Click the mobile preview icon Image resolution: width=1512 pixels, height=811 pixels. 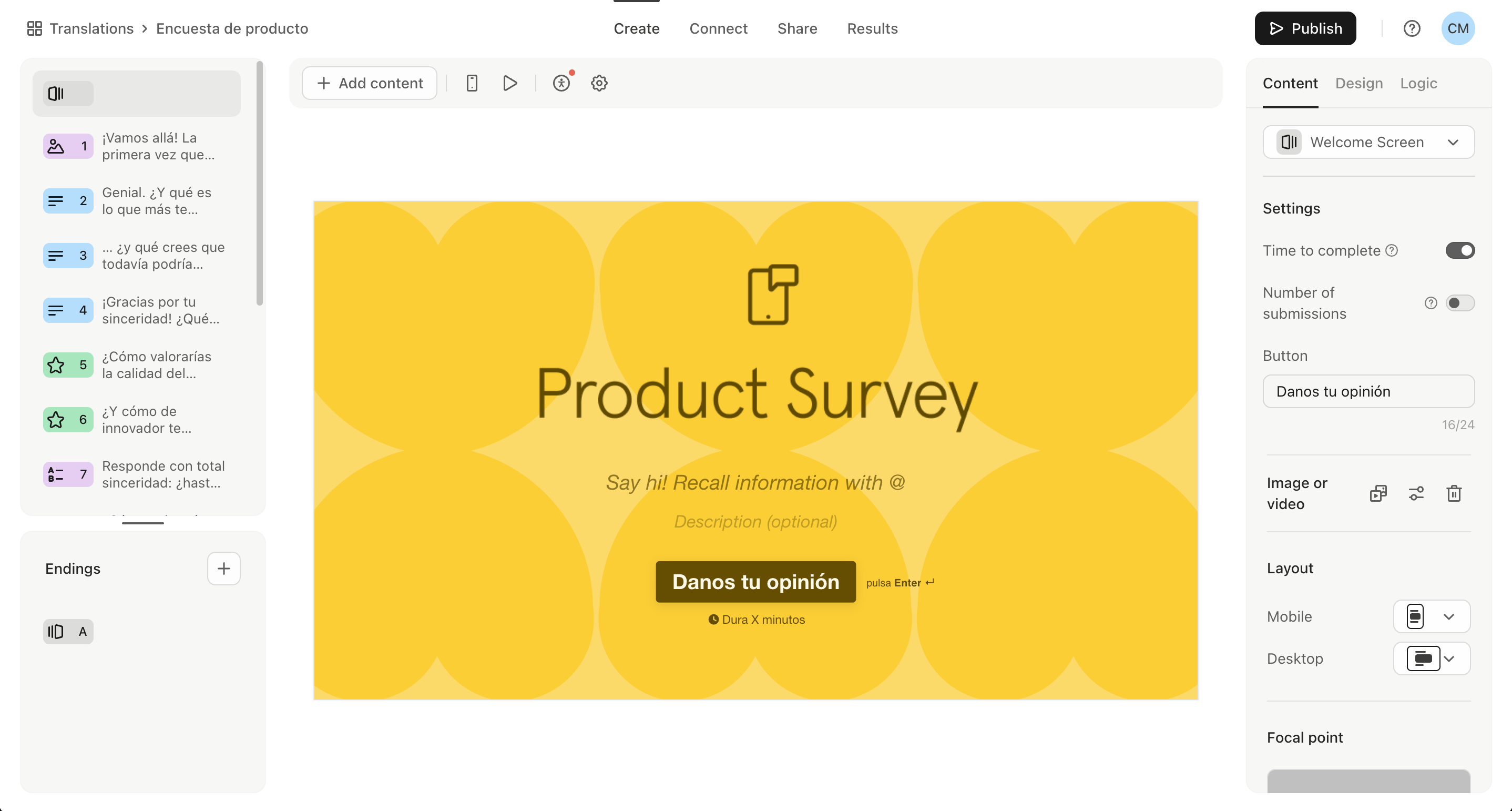click(472, 83)
